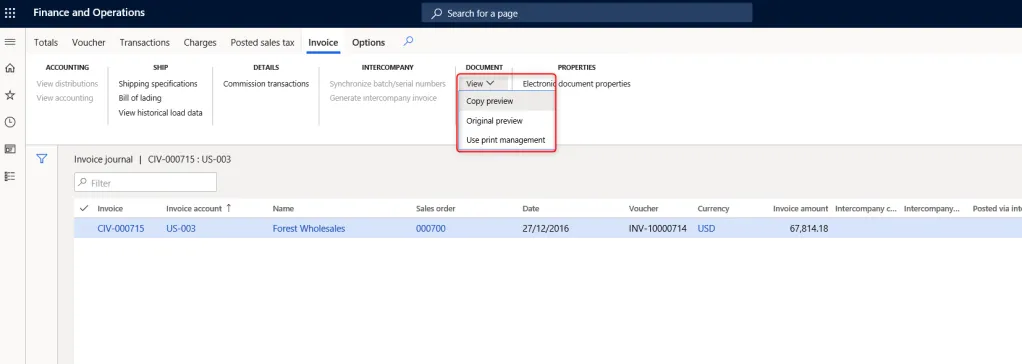Select the Invoice tab
This screenshot has width=1022, height=364.
pos(323,42)
